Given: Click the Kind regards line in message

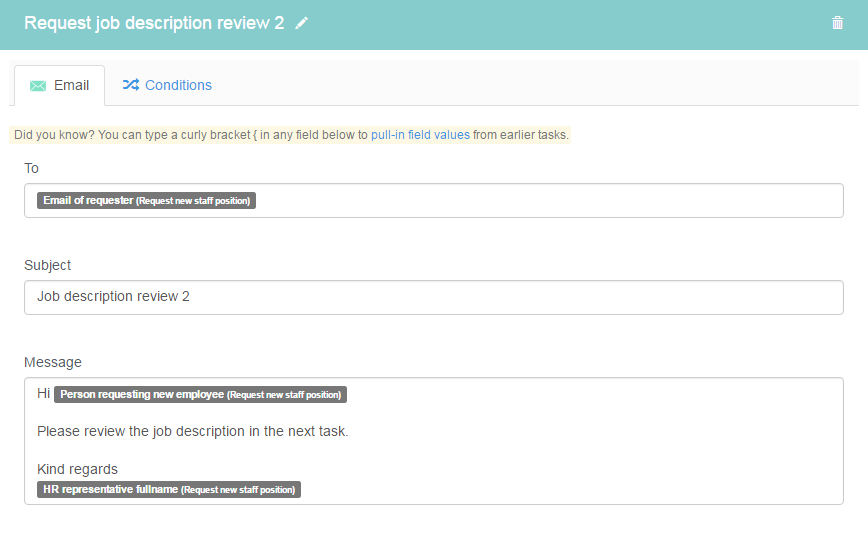Looking at the screenshot, I should (x=78, y=469).
